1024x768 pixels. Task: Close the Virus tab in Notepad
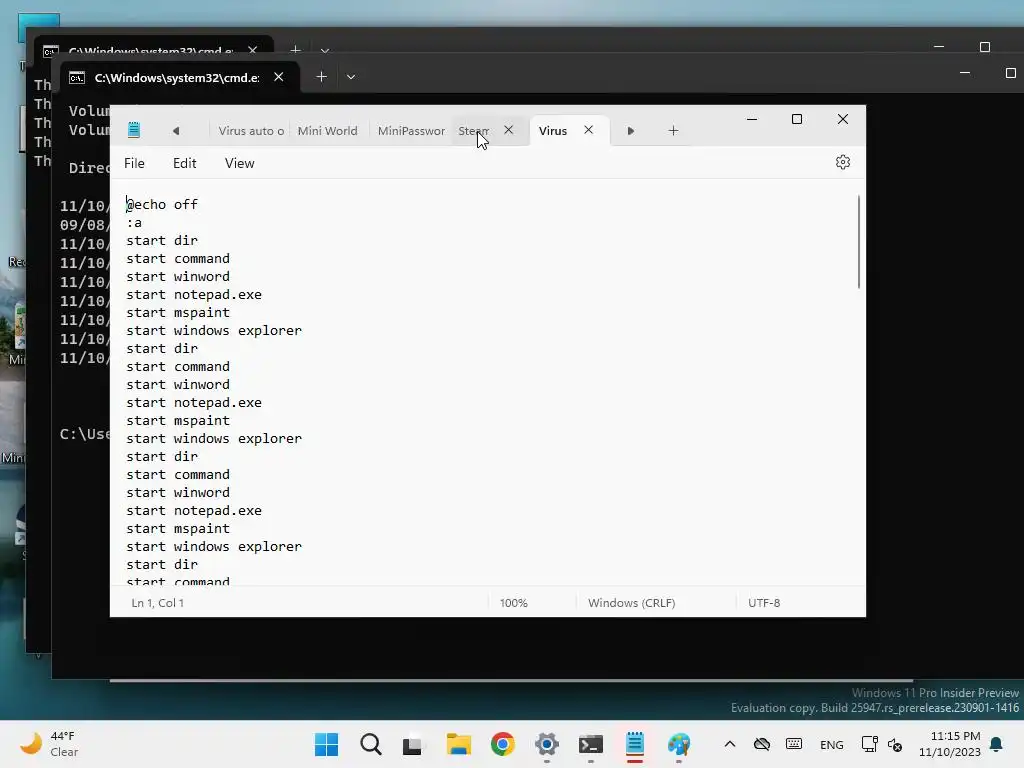click(x=588, y=130)
